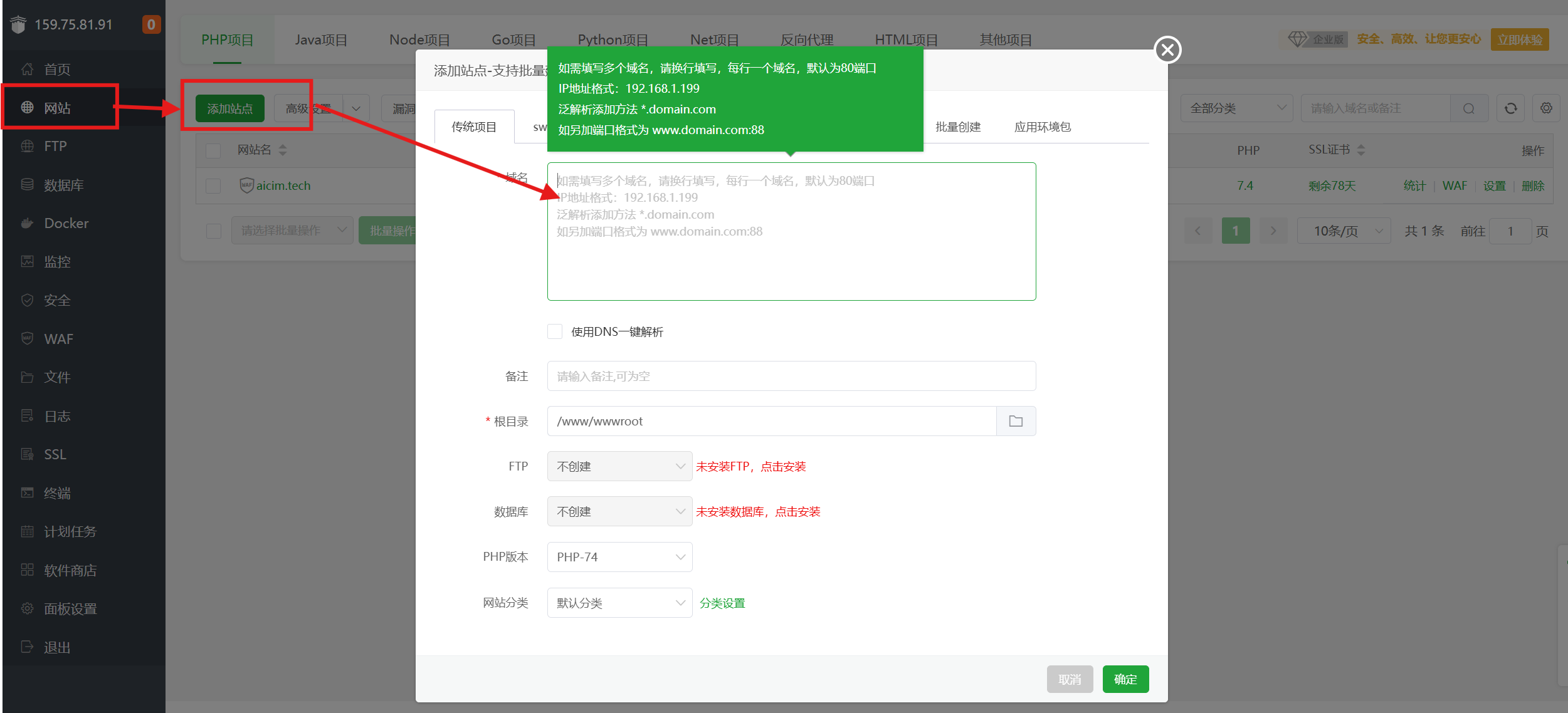Click 未安装FTP，点击安装 link

point(750,466)
